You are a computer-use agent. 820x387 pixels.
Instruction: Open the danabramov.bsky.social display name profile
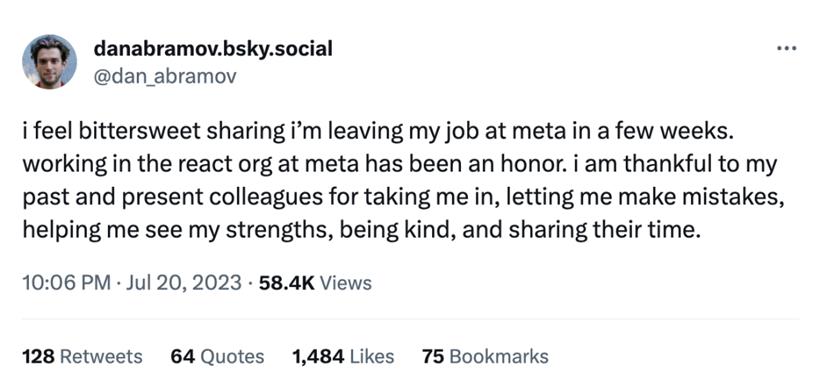pyautogui.click(x=213, y=49)
